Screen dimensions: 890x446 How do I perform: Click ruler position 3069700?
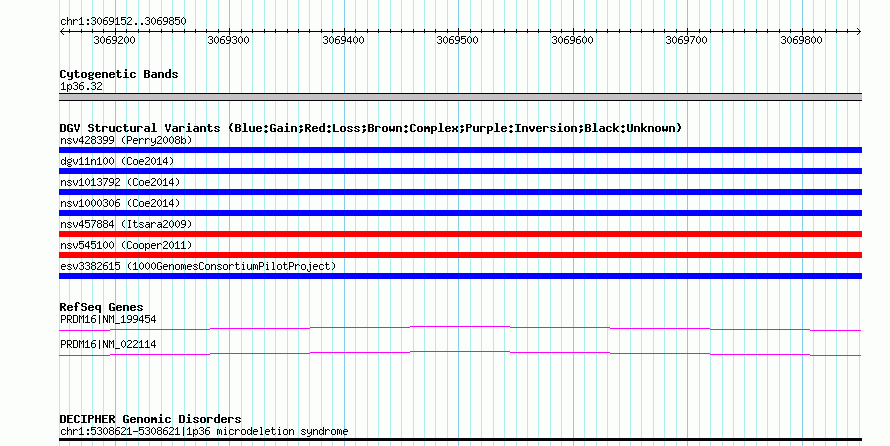click(x=687, y=40)
